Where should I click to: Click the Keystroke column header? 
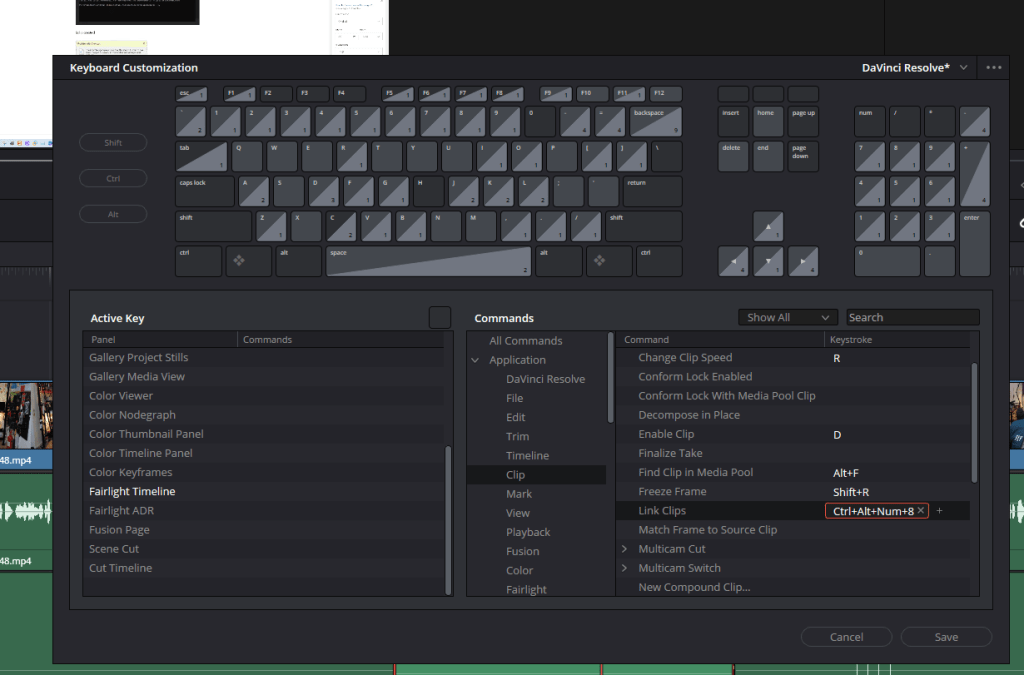click(x=898, y=339)
